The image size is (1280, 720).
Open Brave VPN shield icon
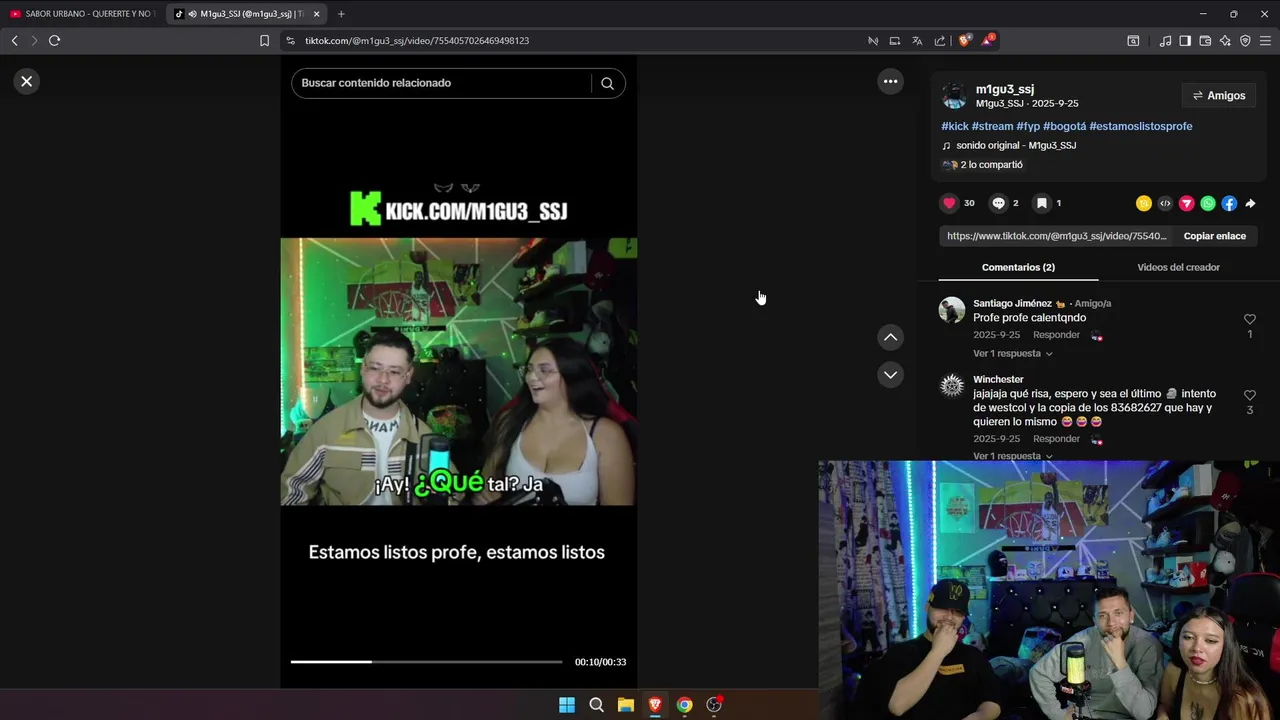[1245, 41]
